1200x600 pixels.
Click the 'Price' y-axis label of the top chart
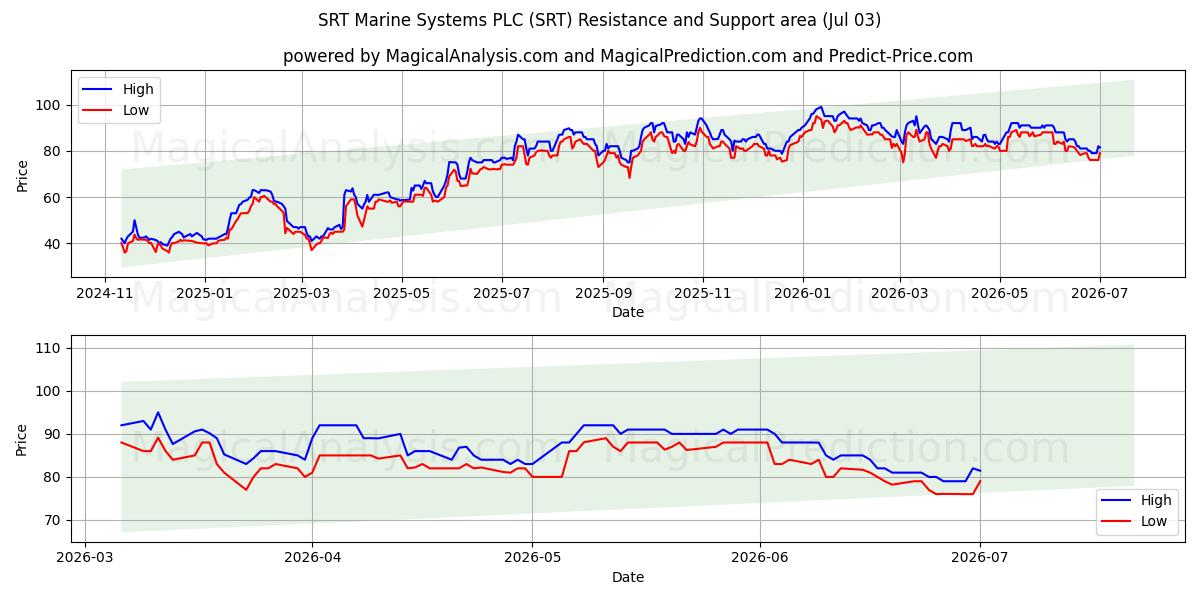point(22,174)
